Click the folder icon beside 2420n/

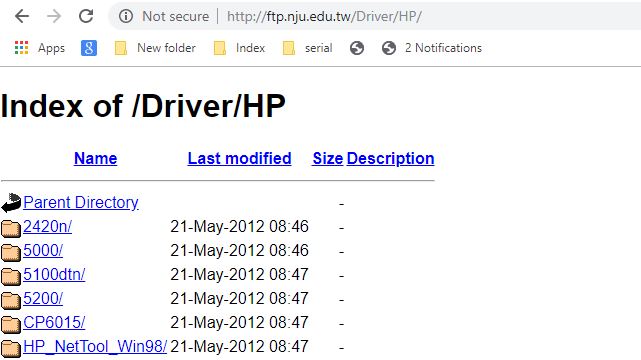11,228
